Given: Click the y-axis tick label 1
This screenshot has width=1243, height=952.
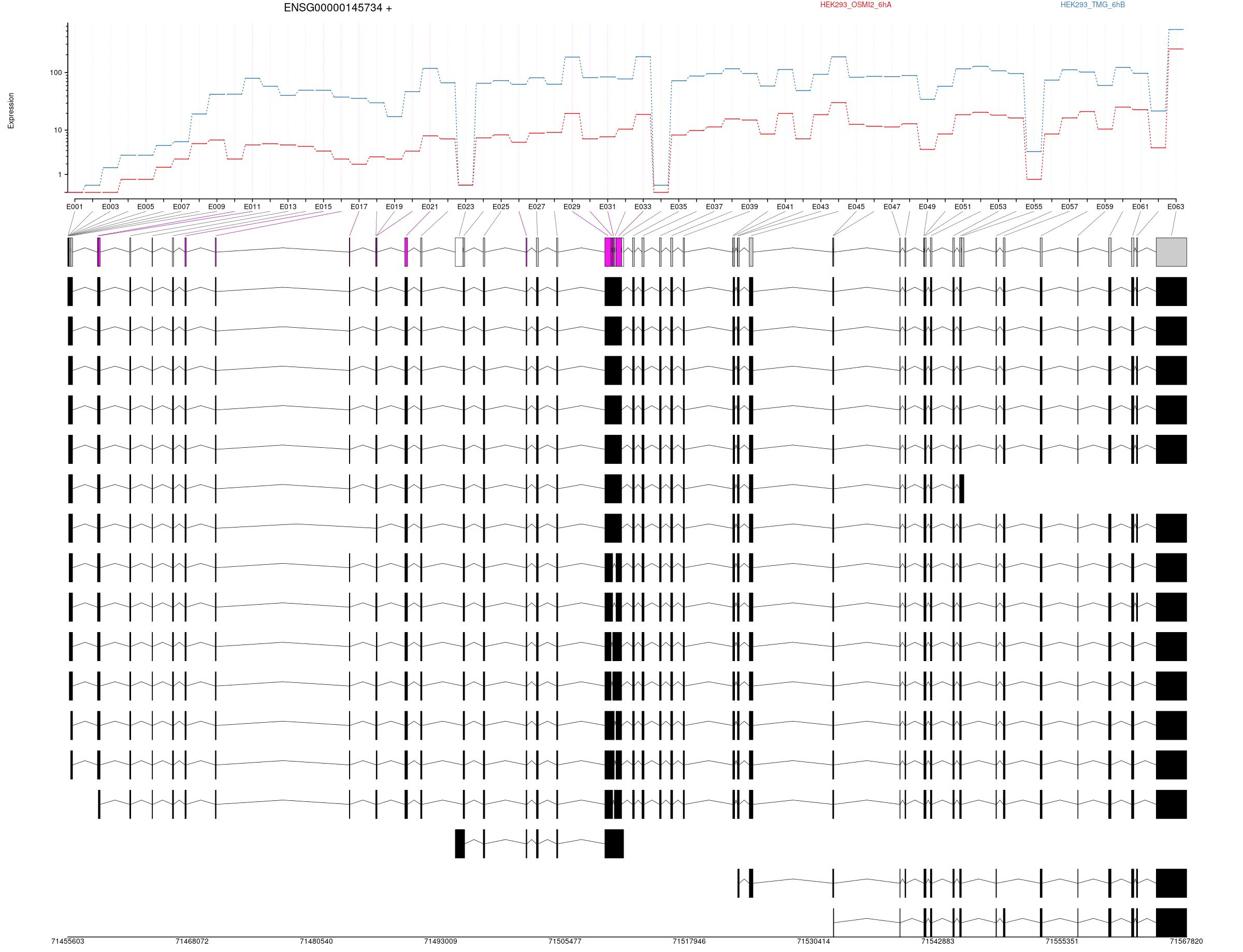Looking at the screenshot, I should point(60,175).
